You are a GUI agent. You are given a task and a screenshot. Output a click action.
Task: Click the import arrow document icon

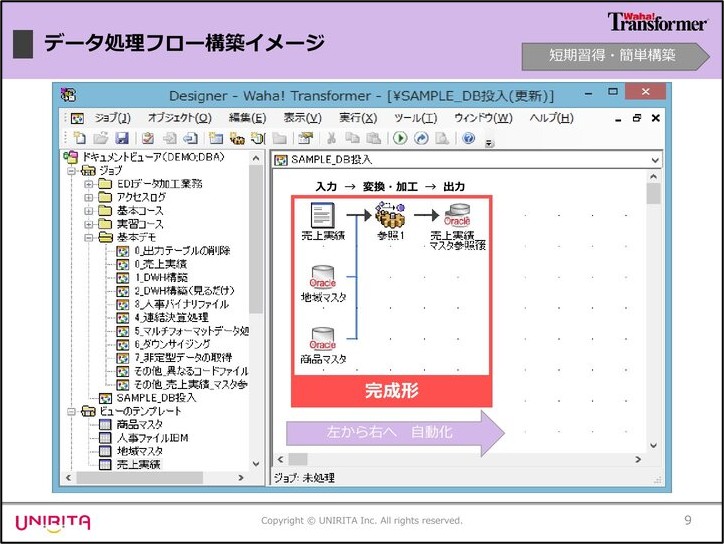(x=169, y=138)
